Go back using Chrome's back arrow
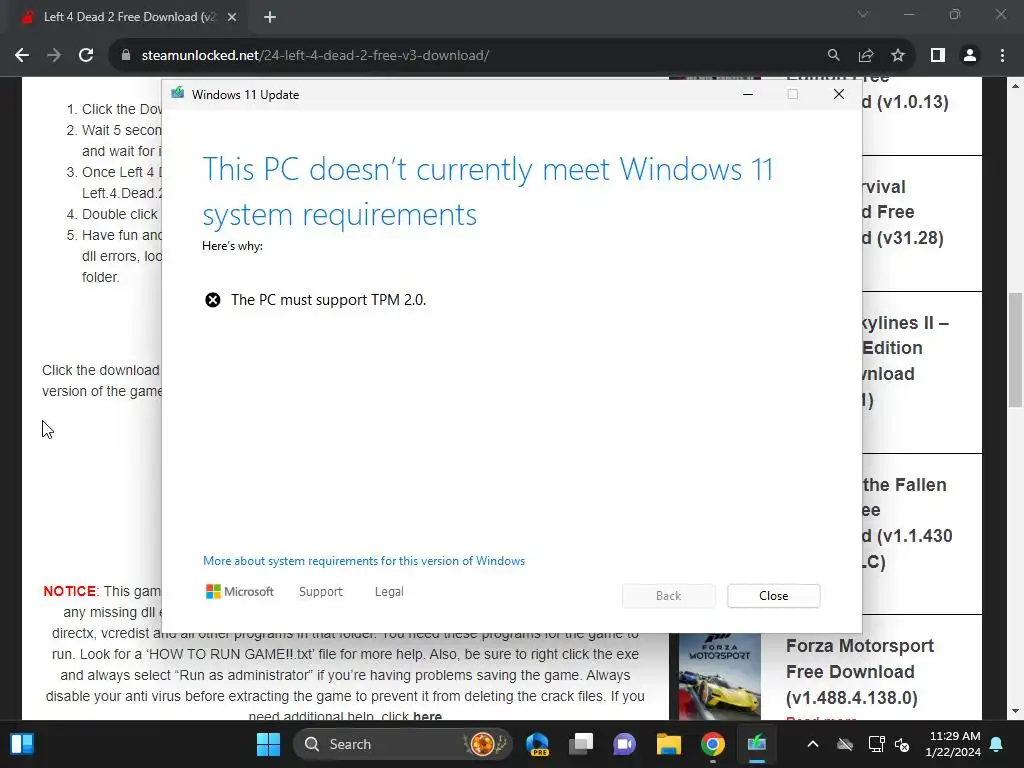 coord(22,56)
